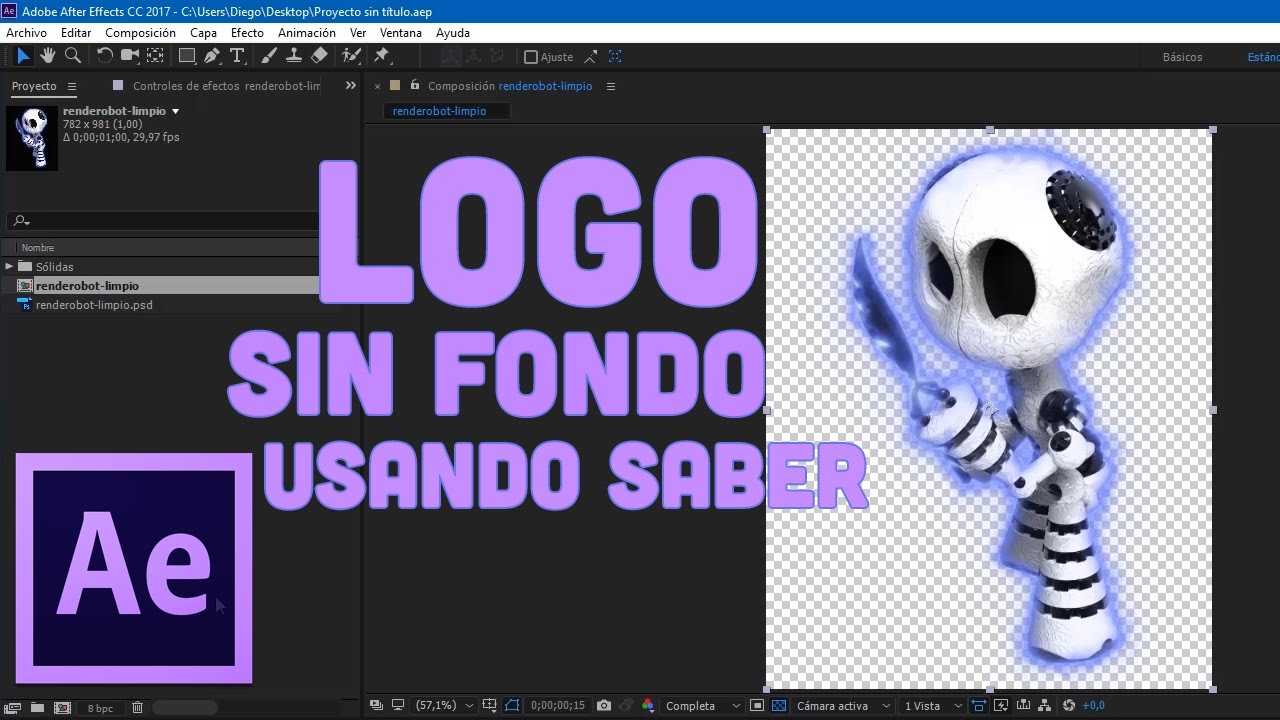The width and height of the screenshot is (1280, 720).
Task: Open the Composición menu
Action: pos(140,33)
